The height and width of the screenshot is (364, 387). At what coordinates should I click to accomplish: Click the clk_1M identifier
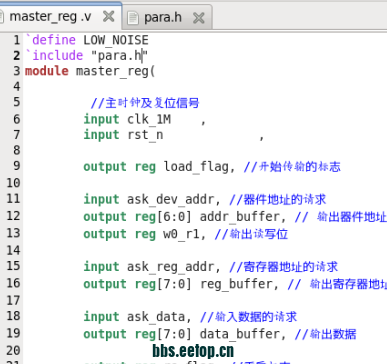pos(149,119)
